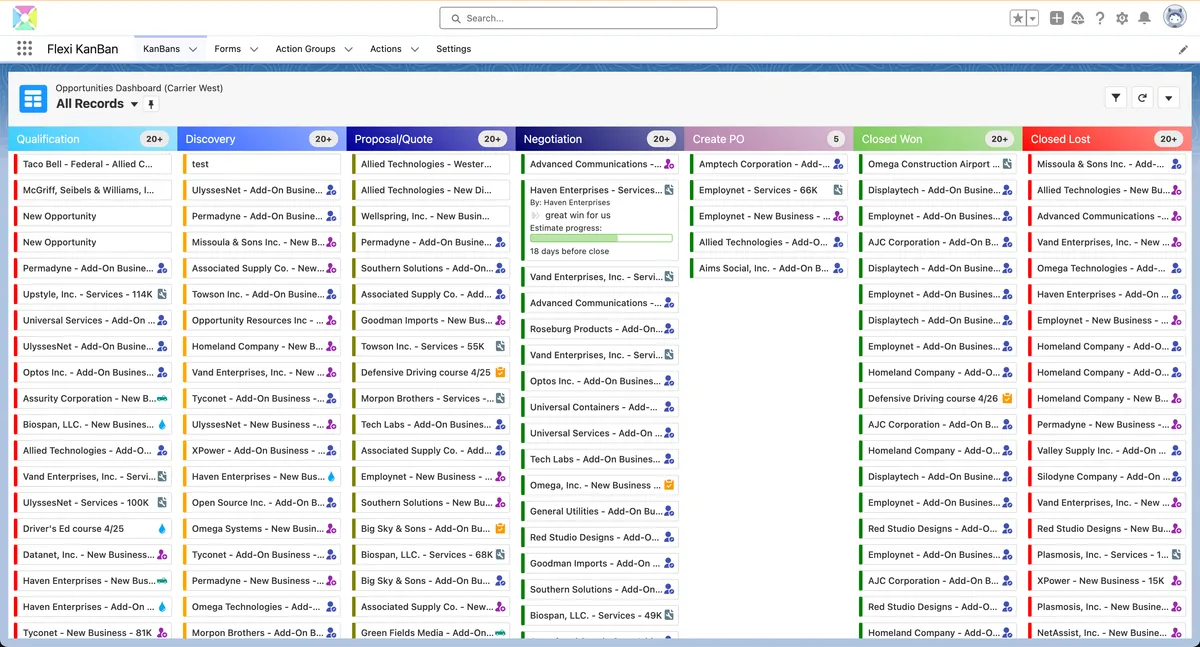Click the Closed Lost column header
The image size is (1200, 647).
tap(1107, 139)
